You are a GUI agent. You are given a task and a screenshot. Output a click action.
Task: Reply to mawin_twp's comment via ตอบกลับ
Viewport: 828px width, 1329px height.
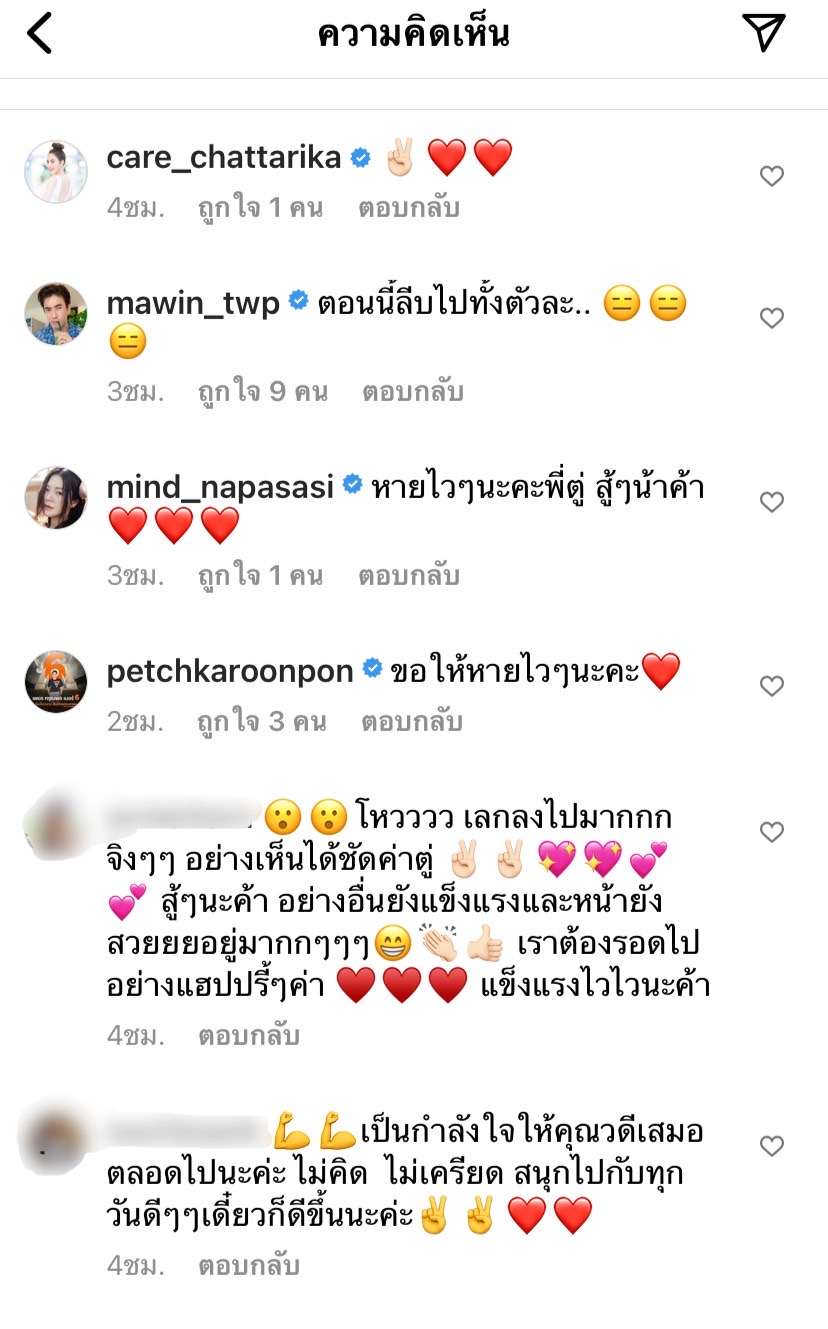pos(412,392)
